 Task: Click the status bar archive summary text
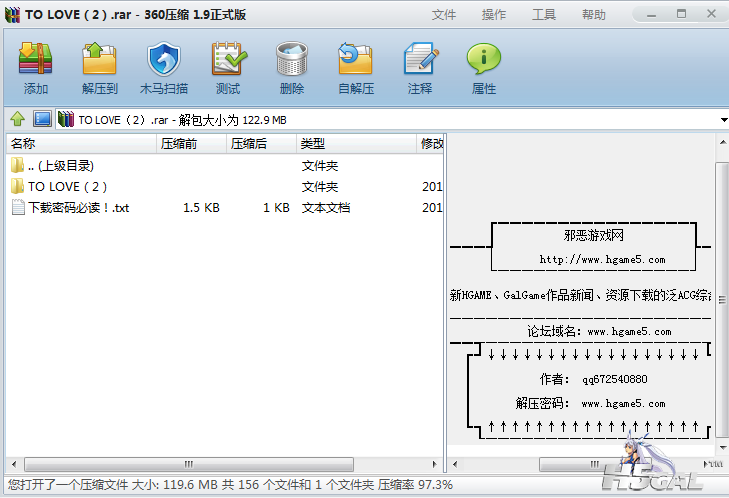click(x=230, y=485)
